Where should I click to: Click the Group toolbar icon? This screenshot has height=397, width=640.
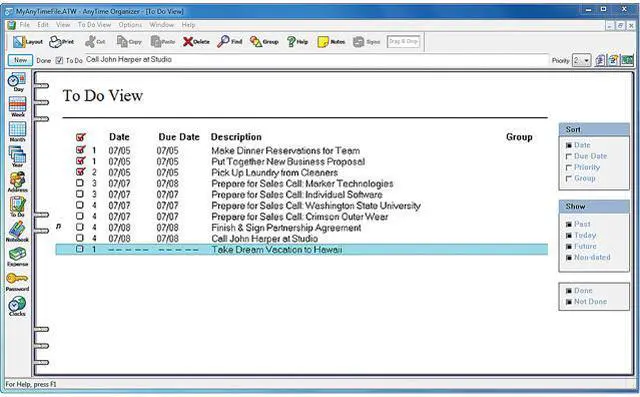[264, 42]
